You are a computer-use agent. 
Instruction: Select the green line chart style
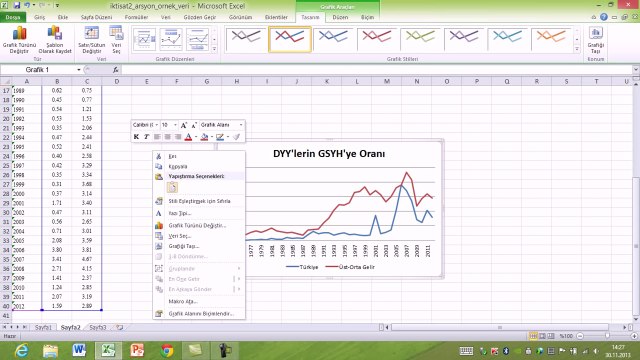tap(420, 39)
